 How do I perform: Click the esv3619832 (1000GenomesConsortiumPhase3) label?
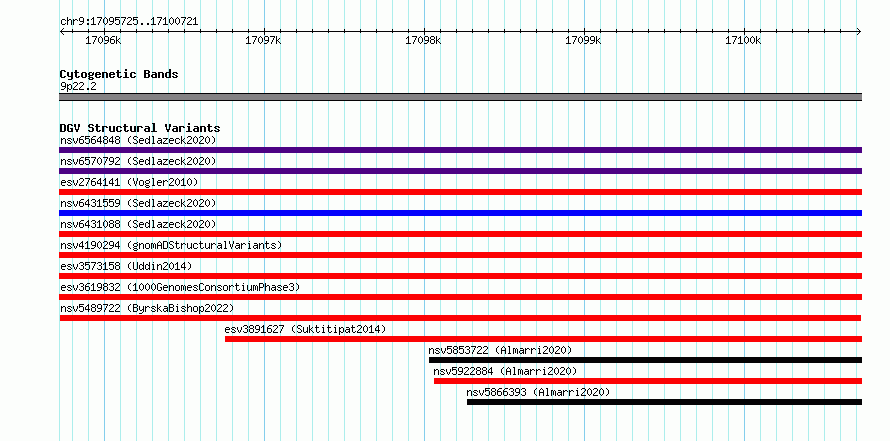180,287
